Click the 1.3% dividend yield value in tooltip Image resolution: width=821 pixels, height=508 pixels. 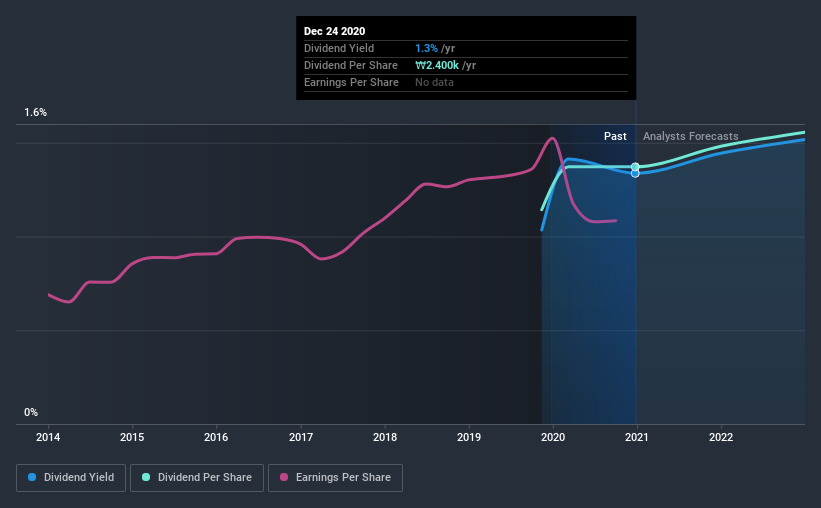pos(426,48)
